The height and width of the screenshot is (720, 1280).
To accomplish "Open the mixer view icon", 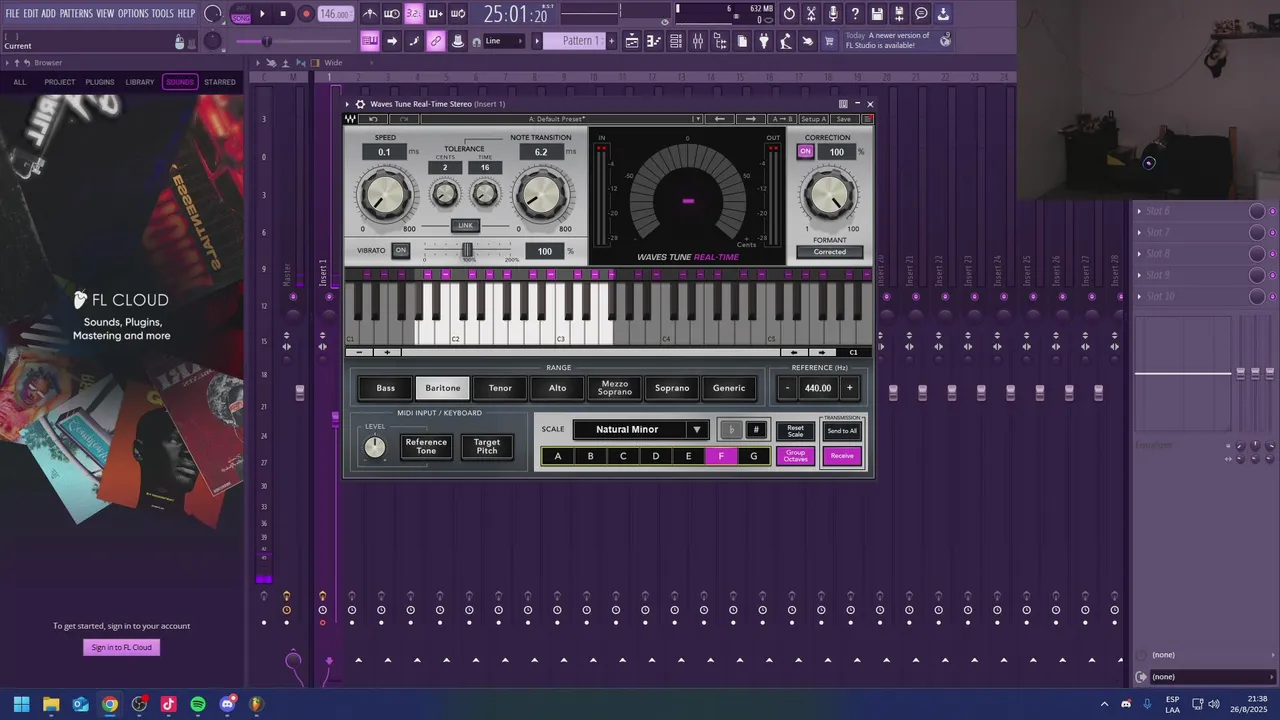I will [x=698, y=41].
